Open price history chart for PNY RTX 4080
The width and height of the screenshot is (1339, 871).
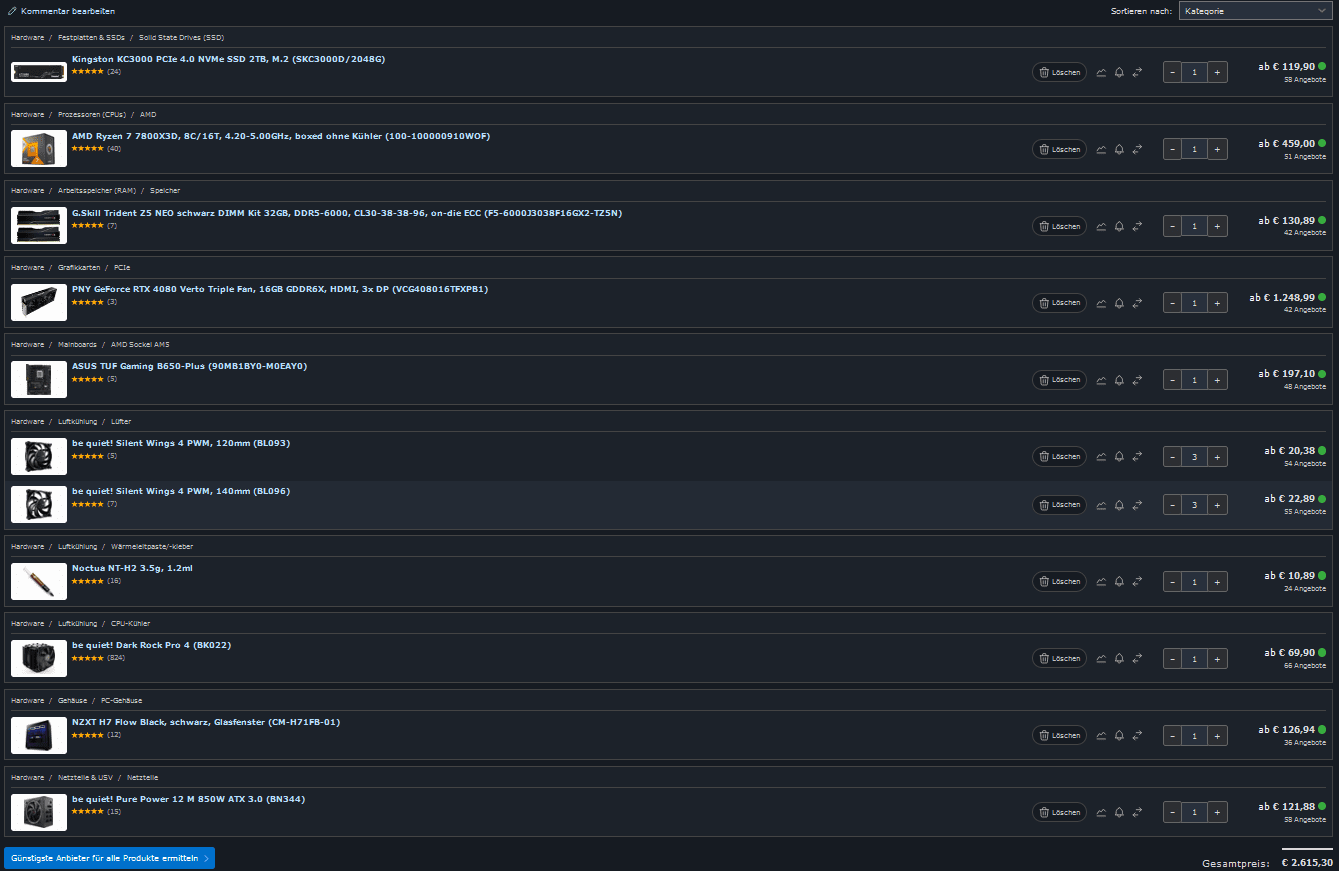pos(1101,303)
